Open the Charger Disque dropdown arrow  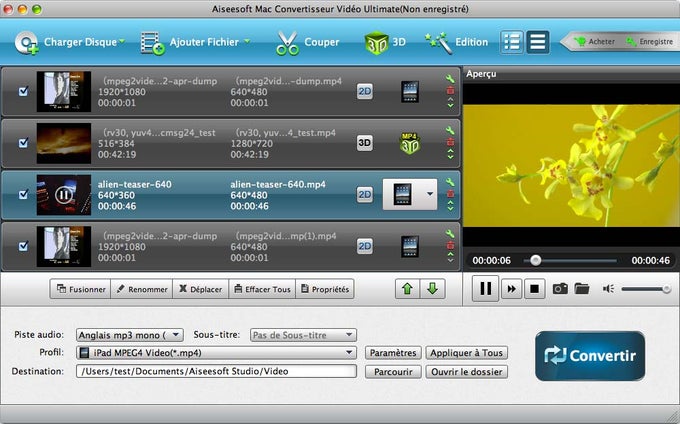tap(122, 41)
